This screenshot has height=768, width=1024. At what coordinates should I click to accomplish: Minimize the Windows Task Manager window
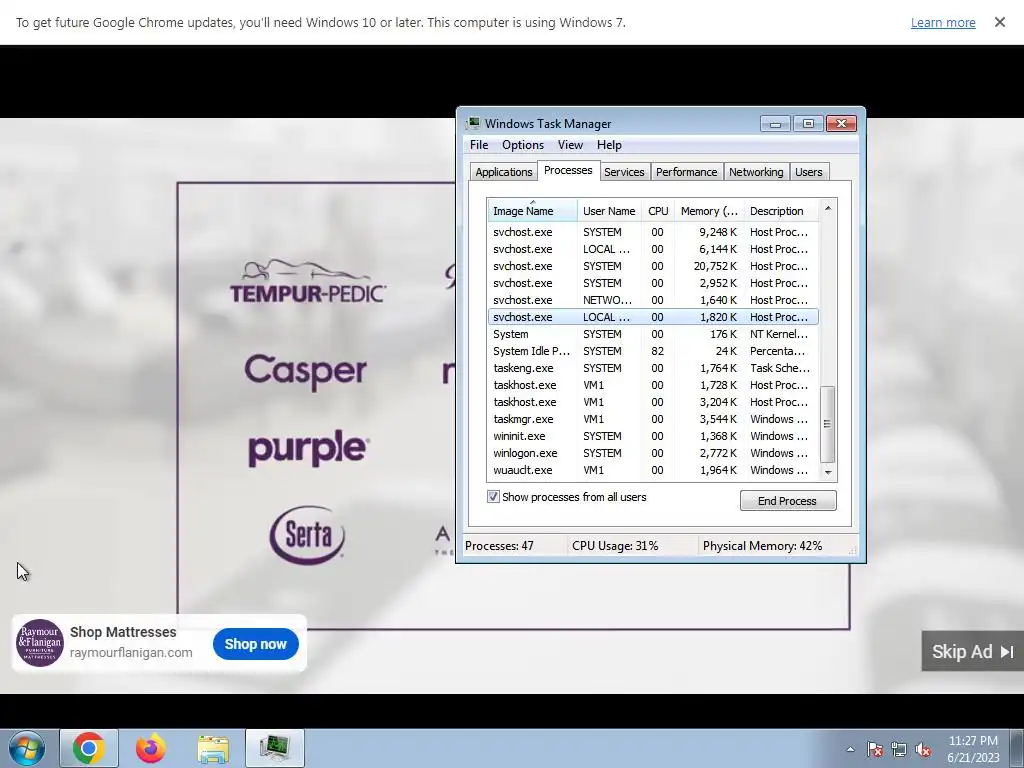pyautogui.click(x=775, y=124)
